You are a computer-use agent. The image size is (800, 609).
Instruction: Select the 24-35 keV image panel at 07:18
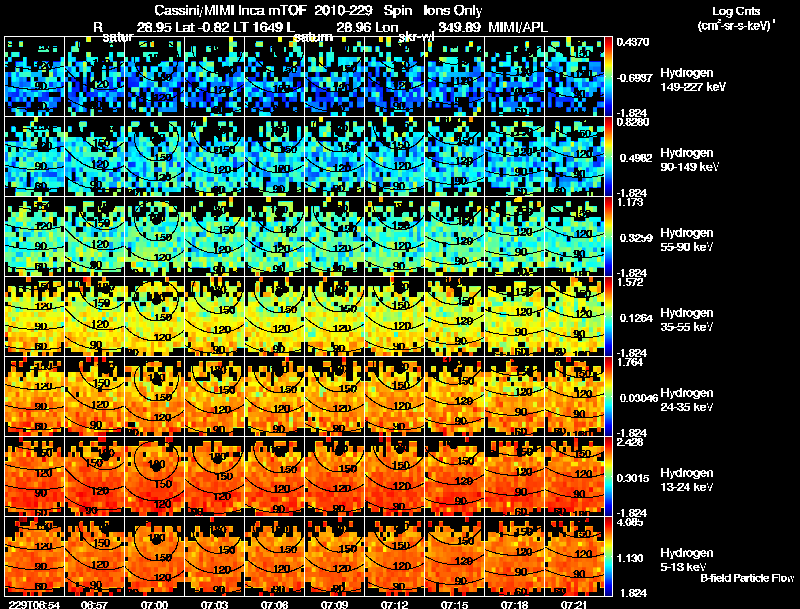coord(515,396)
